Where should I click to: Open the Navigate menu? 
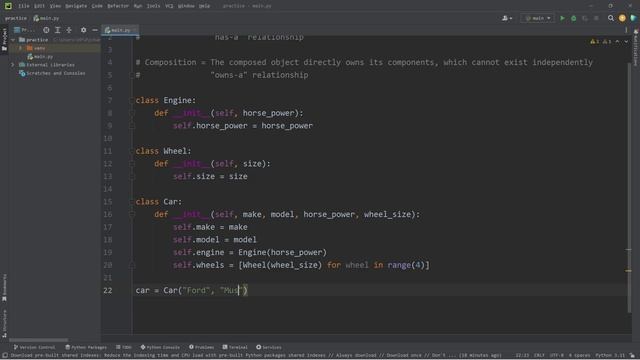click(x=76, y=6)
